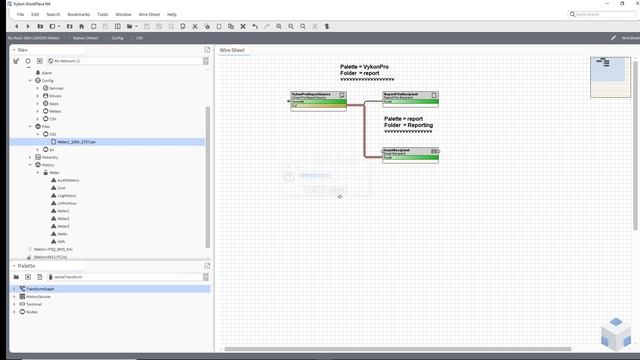
Task: Collapse the Nav panel header arrow
Action: pos(14,50)
